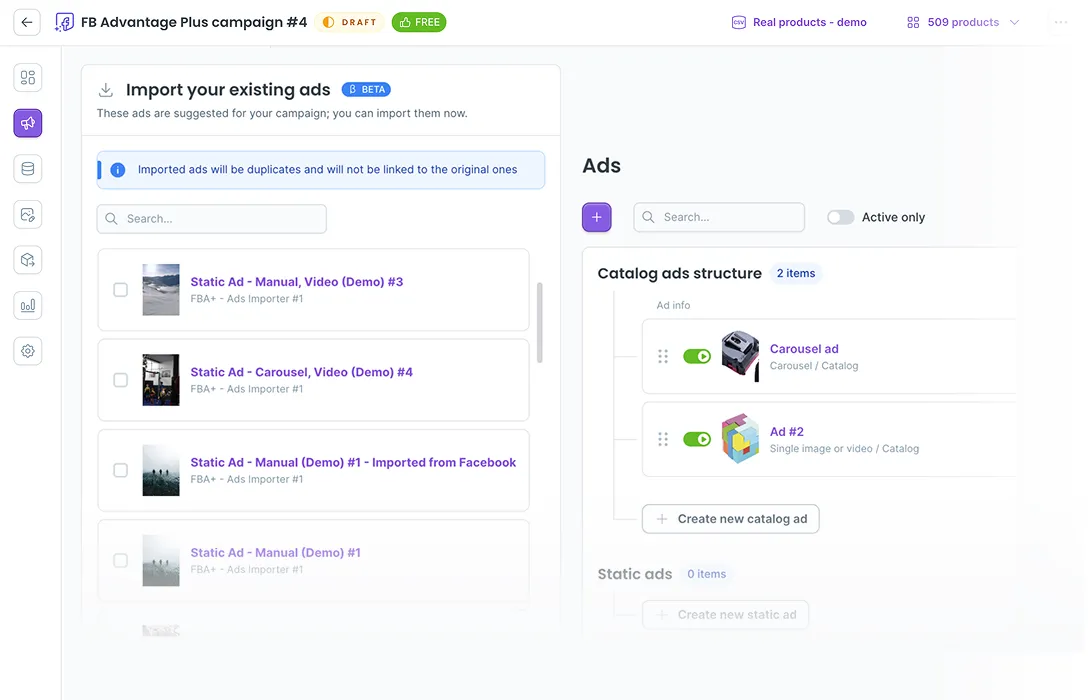Click the Catalog ads structure heading
1088x700 pixels.
(679, 273)
